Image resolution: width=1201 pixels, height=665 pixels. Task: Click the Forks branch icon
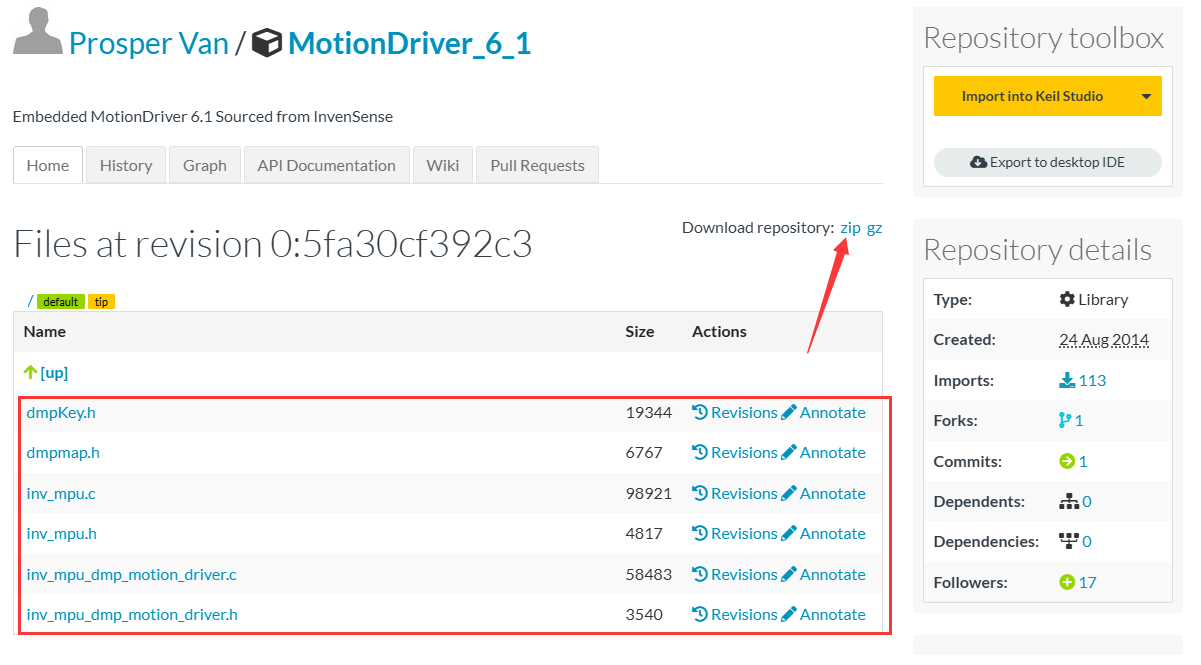[x=1065, y=421]
